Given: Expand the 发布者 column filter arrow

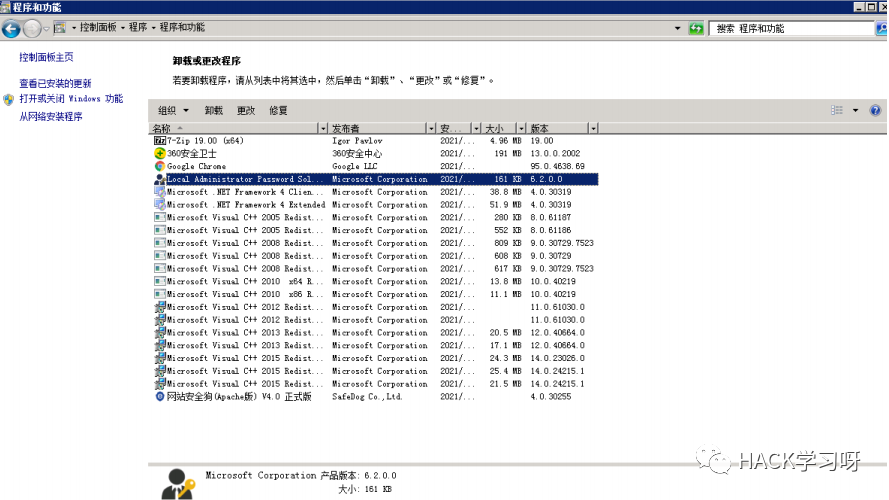Looking at the screenshot, I should [x=431, y=128].
